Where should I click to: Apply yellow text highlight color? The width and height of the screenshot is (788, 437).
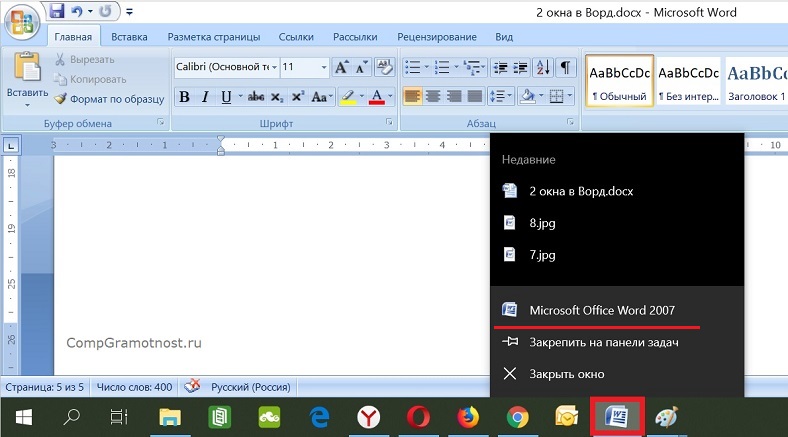(348, 96)
